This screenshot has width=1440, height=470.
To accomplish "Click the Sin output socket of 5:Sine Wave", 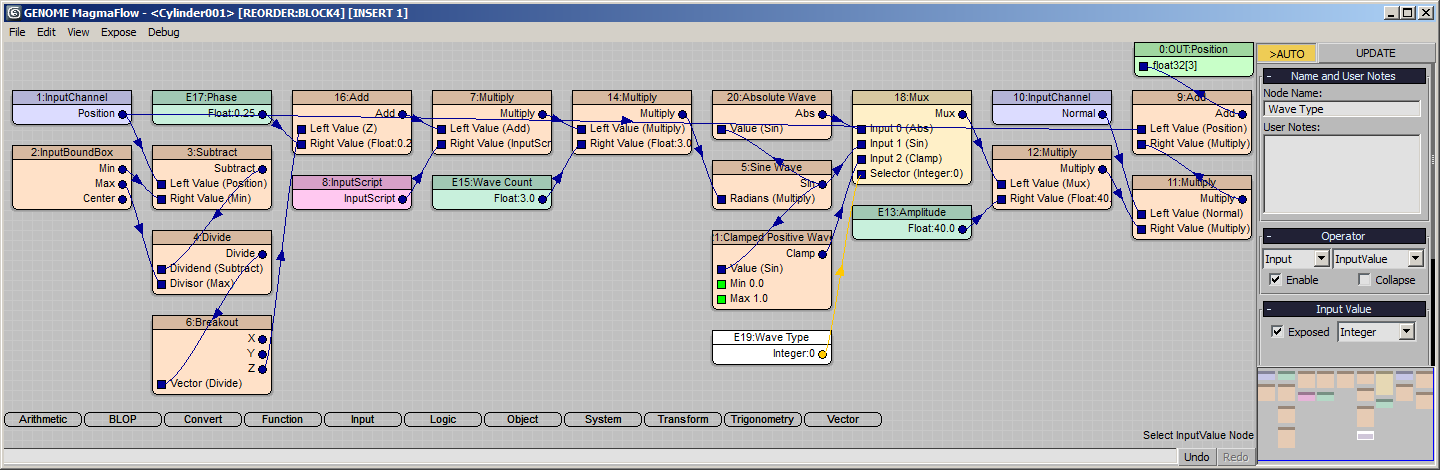I will pos(823,184).
